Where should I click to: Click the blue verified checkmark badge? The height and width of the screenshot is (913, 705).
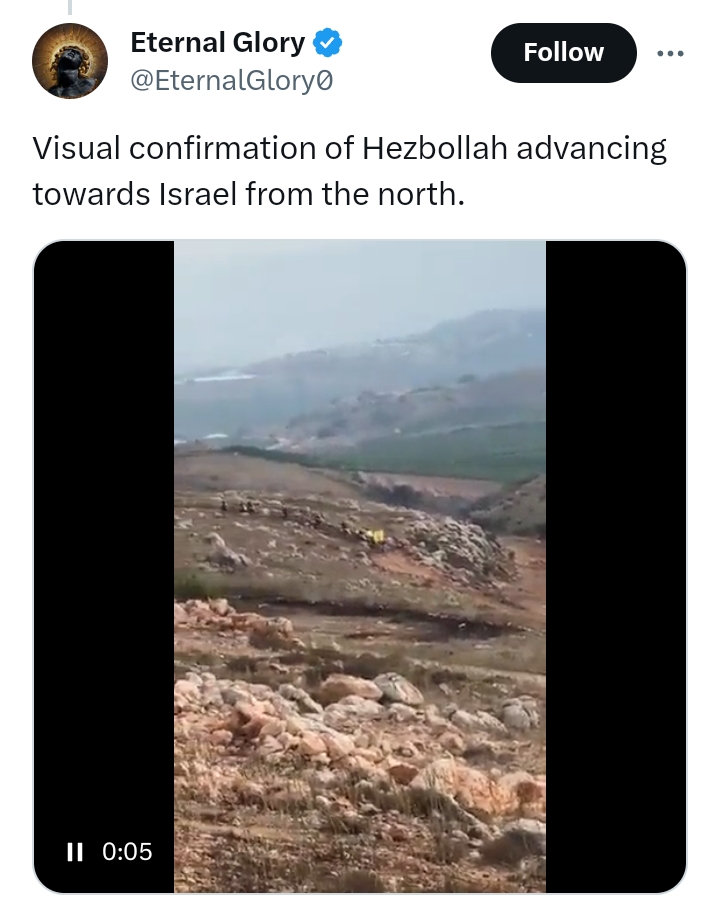click(x=328, y=43)
